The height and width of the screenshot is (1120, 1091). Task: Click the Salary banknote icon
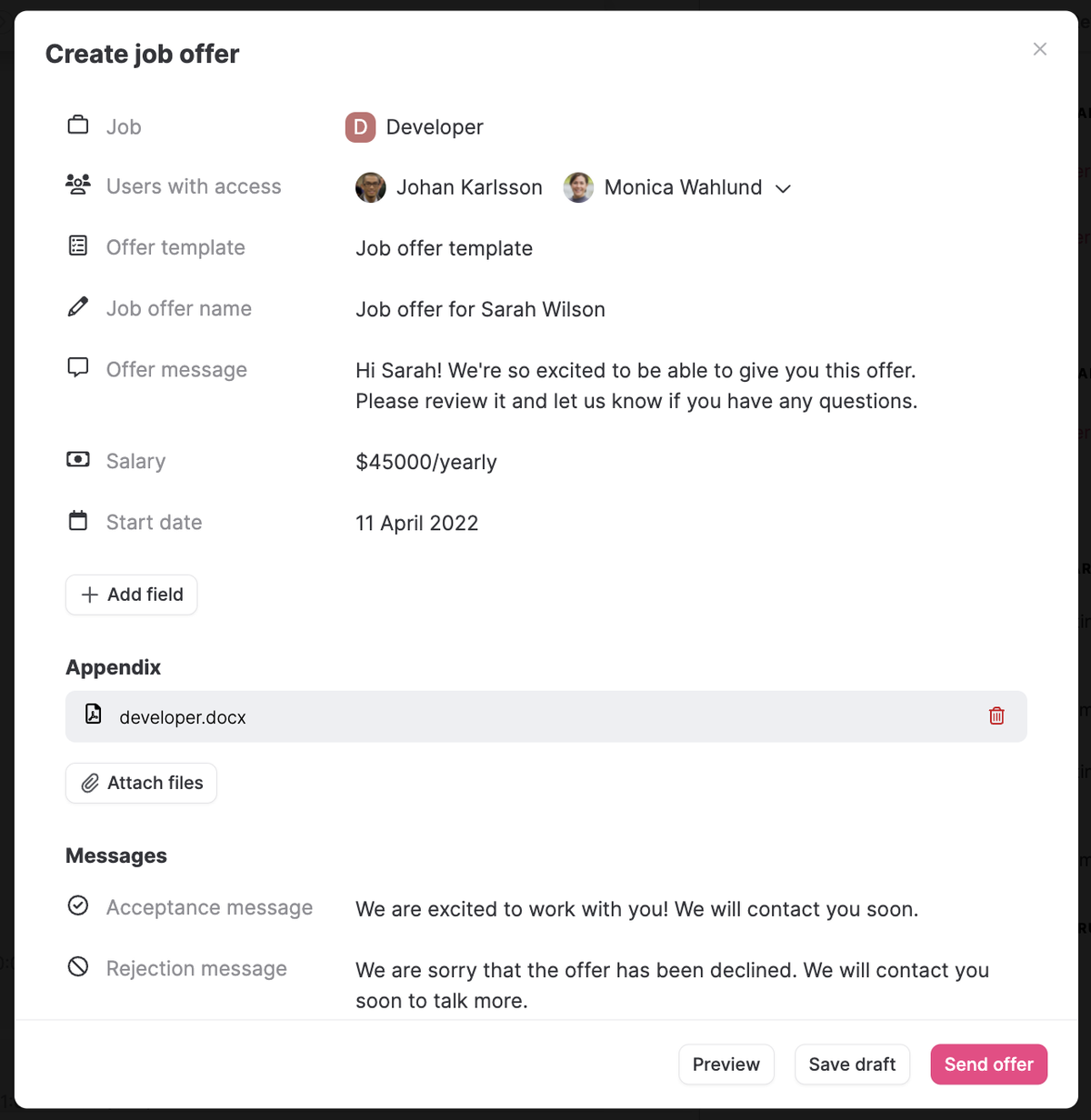(78, 460)
